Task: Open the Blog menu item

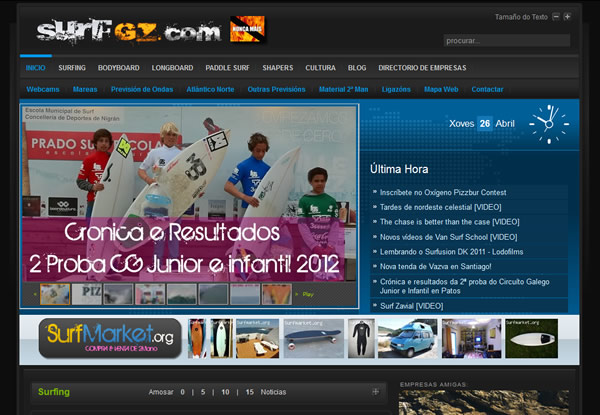Action: (x=357, y=68)
